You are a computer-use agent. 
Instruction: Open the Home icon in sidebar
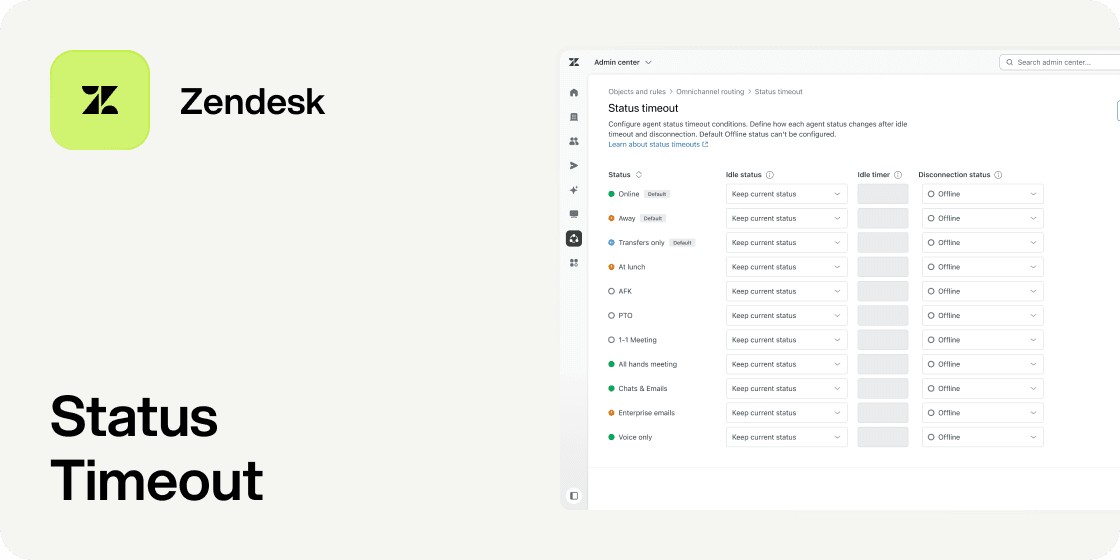(574, 92)
